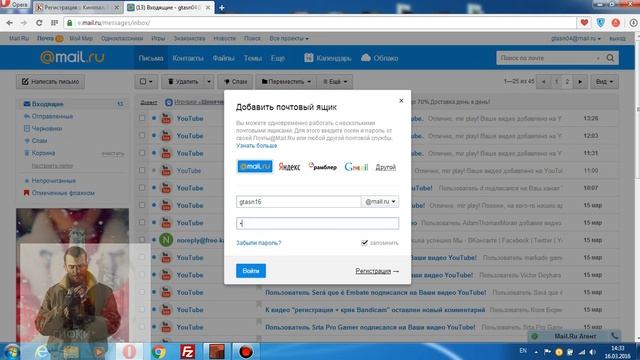Open the "Спам" folder in sidebar
Screen dimensions: 640x360
tap(39, 141)
